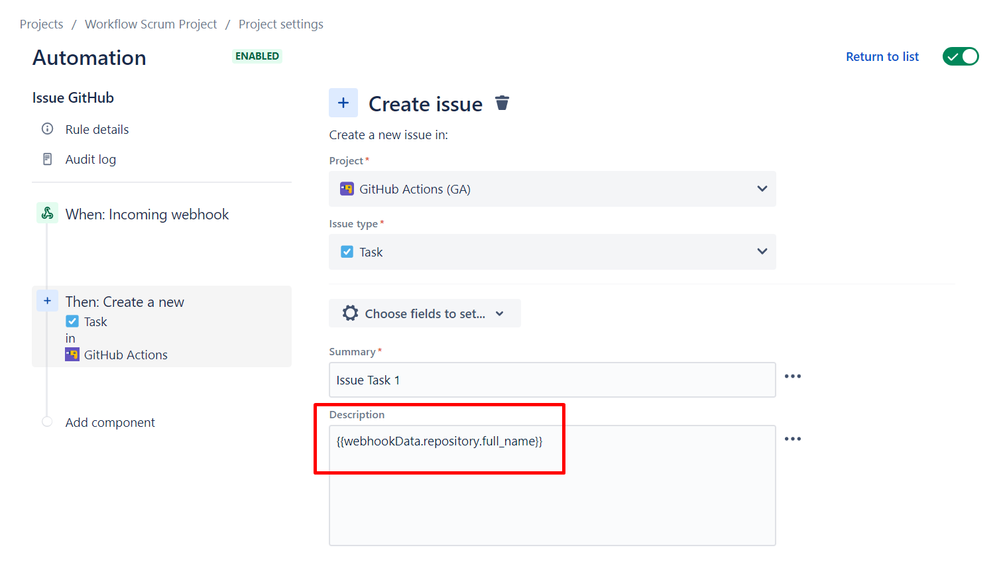The image size is (999, 568).
Task: Click Return to list link
Action: point(882,57)
